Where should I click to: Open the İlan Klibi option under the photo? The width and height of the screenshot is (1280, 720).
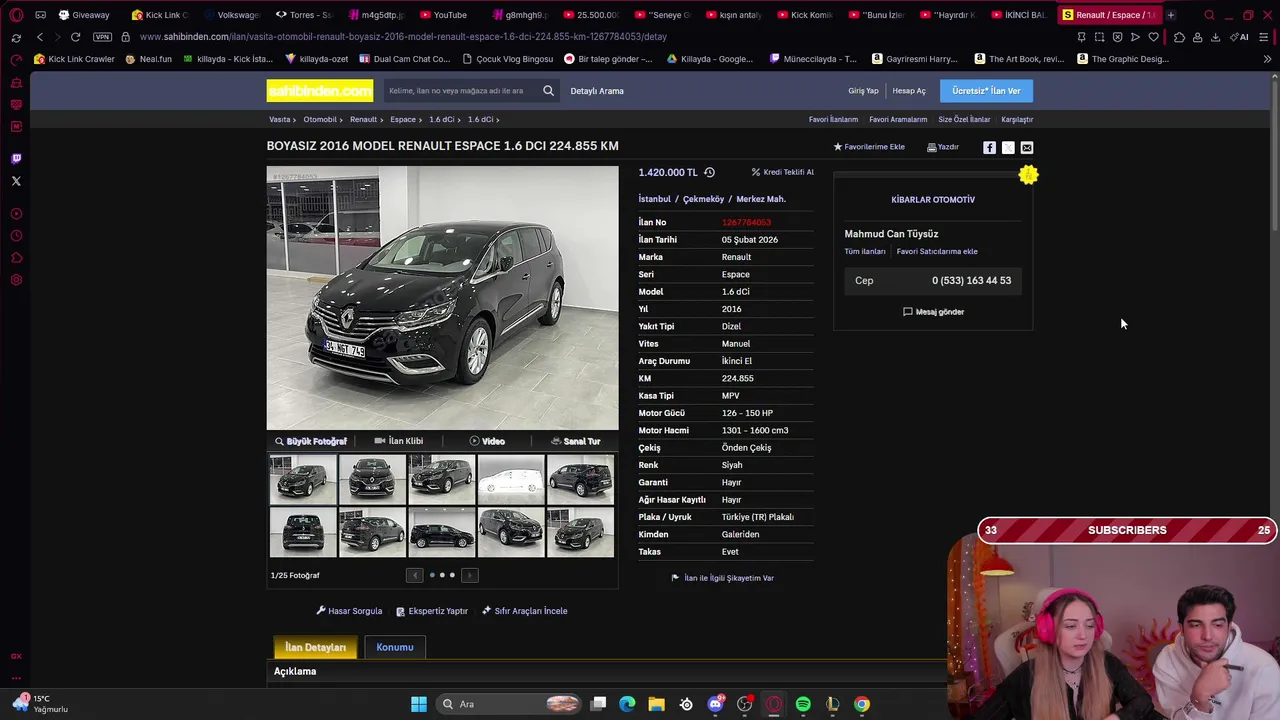pyautogui.click(x=399, y=441)
